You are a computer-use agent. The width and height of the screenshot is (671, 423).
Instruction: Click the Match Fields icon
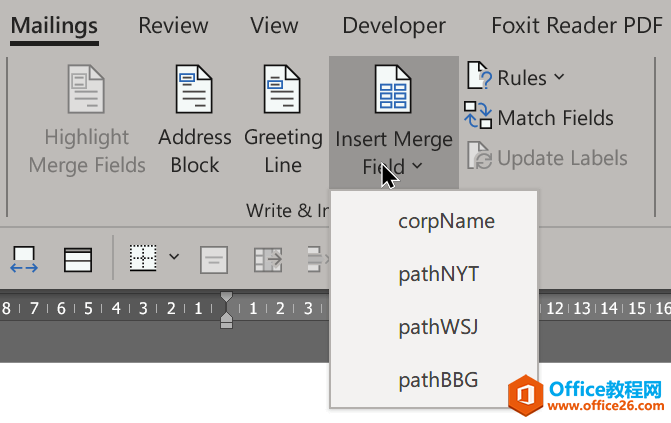(x=478, y=118)
